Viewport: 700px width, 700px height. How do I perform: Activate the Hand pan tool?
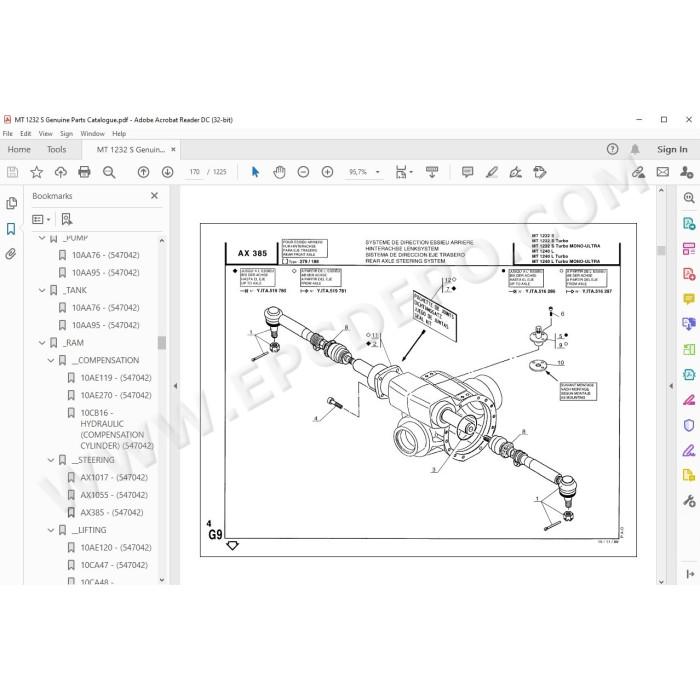[x=279, y=172]
